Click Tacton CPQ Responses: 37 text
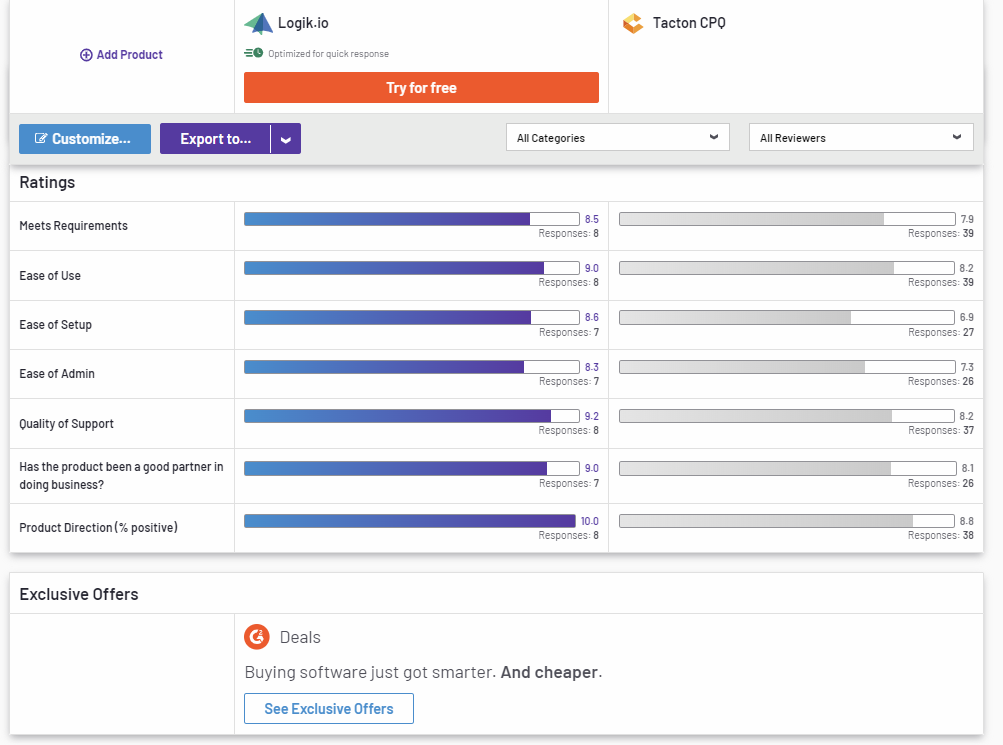This screenshot has width=1003, height=745. click(x=941, y=430)
